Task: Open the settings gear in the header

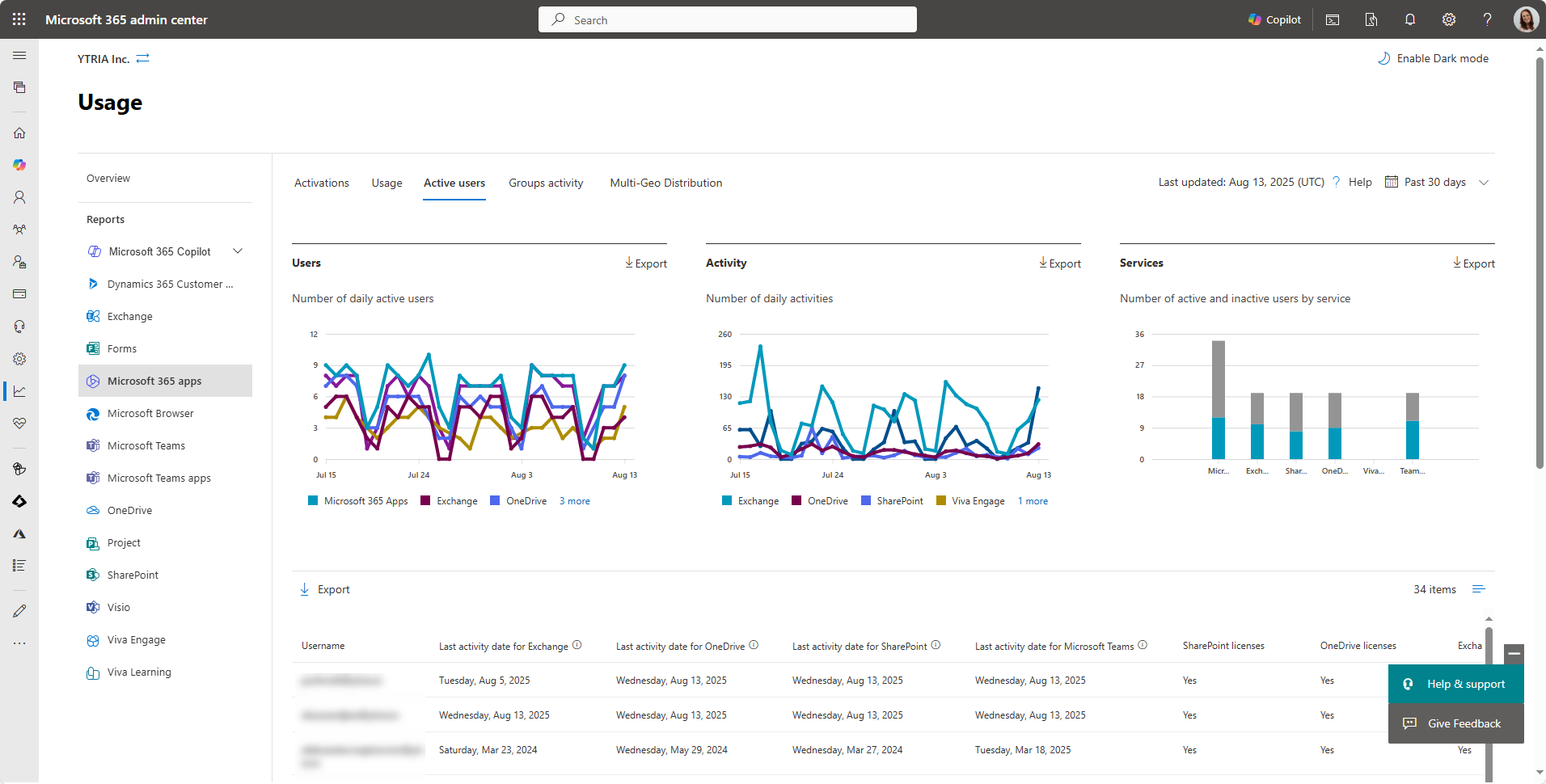Action: 1449,19
